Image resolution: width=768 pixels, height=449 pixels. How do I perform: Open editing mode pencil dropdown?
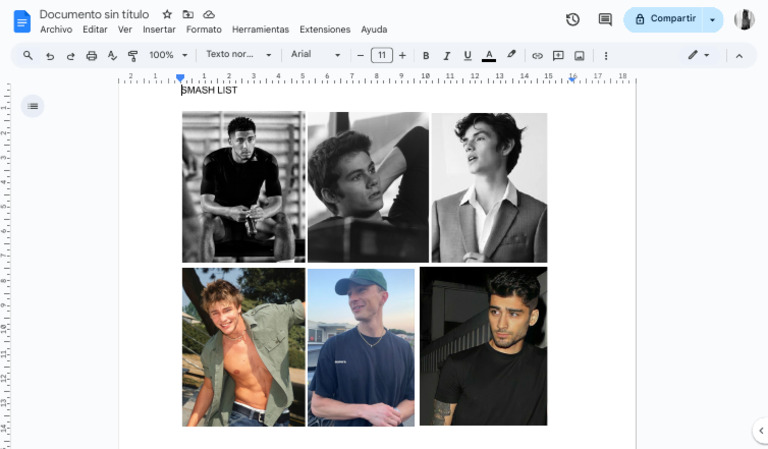pyautogui.click(x=698, y=55)
